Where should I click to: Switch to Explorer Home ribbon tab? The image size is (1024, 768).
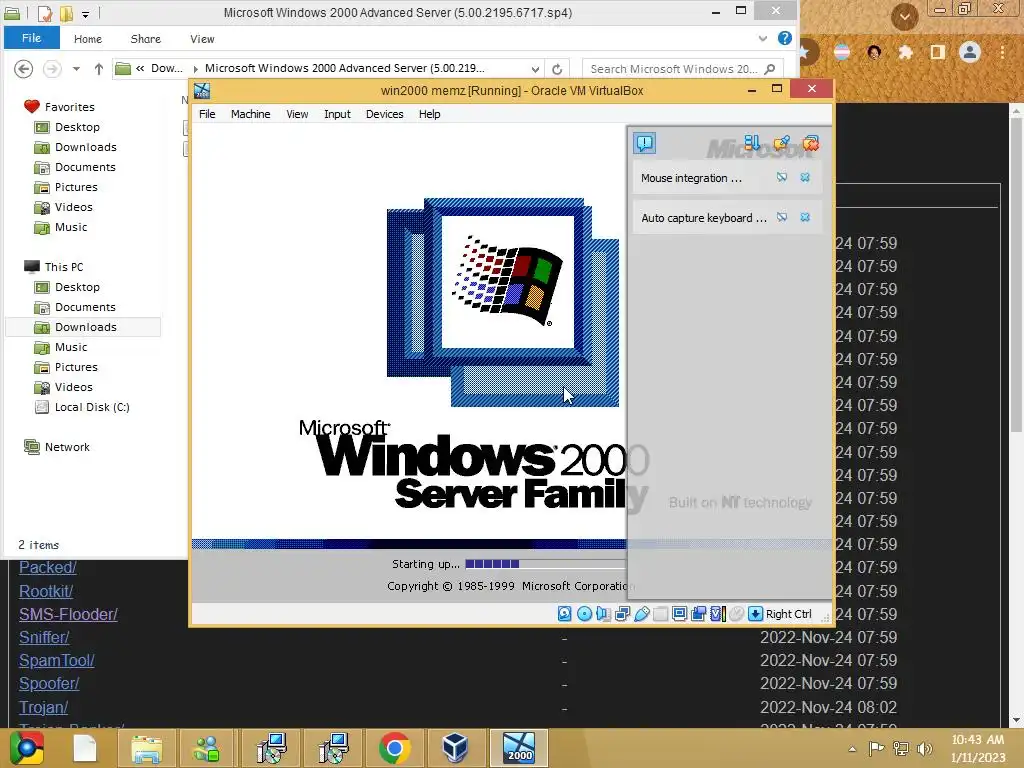coord(88,39)
